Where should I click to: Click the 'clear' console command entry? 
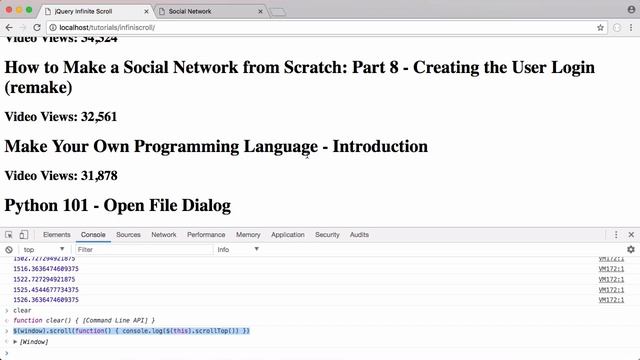point(22,311)
